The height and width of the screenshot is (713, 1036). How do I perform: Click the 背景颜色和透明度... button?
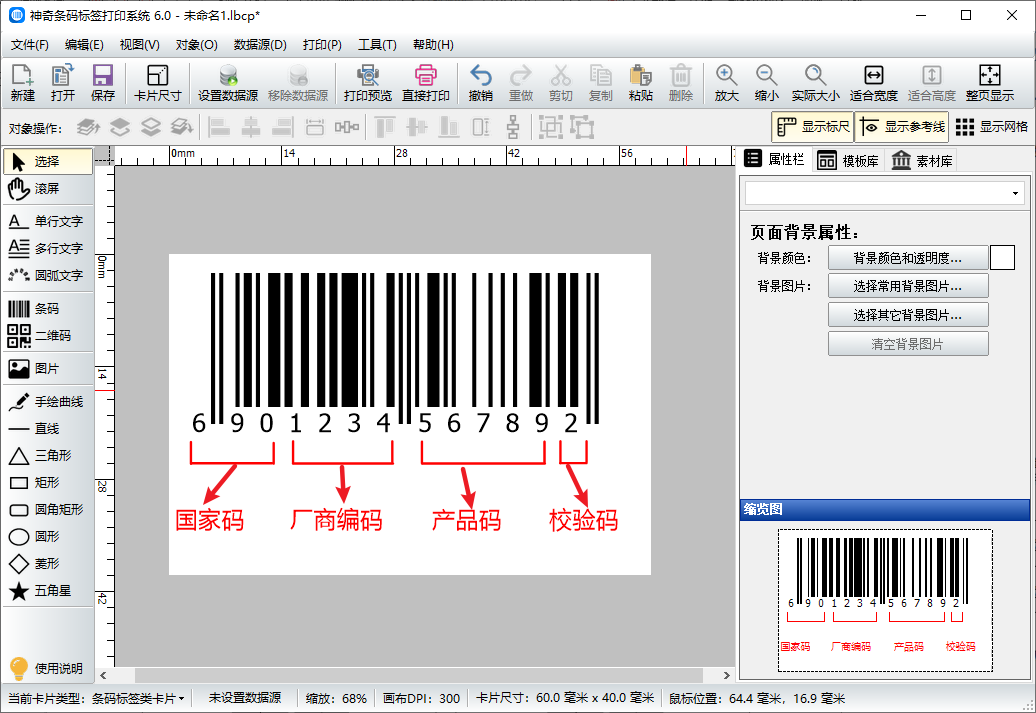[x=908, y=258]
